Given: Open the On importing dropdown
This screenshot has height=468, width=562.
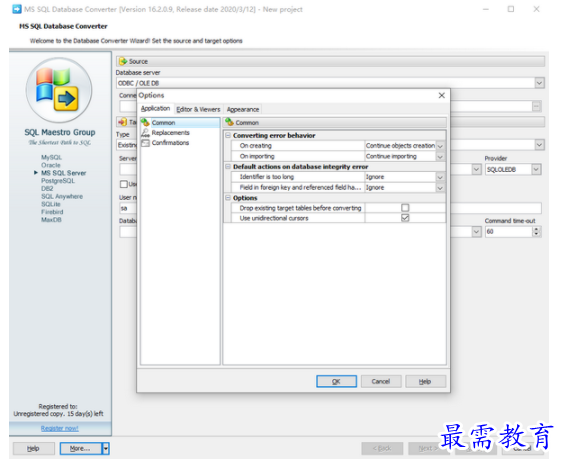Looking at the screenshot, I should (x=440, y=157).
